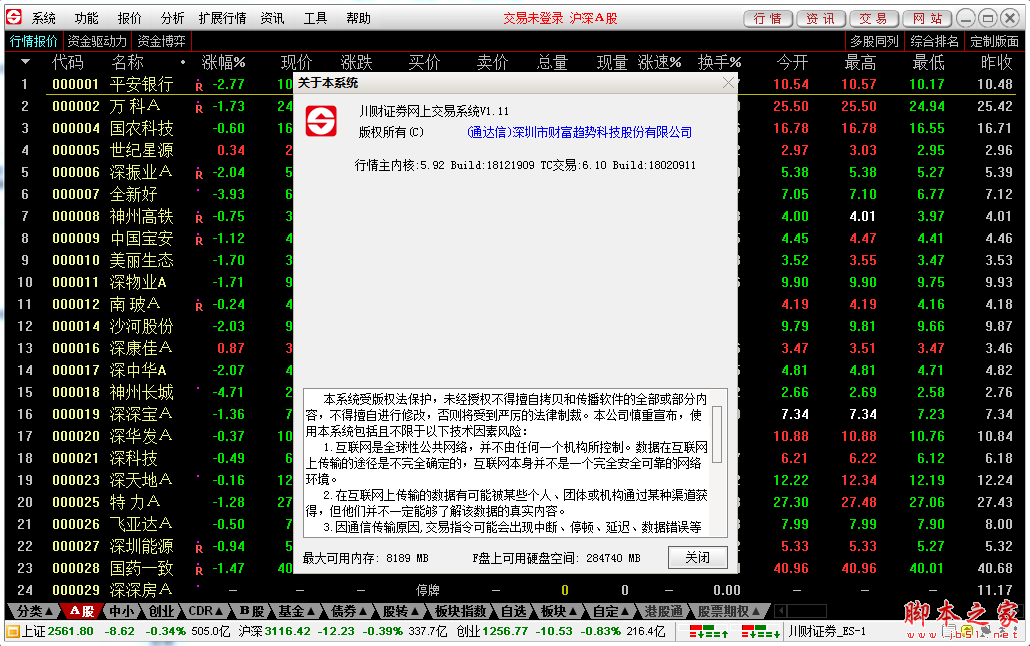Screen dimensions: 1030x646
Task: Expand the 中小 bottom tab
Action: click(120, 611)
